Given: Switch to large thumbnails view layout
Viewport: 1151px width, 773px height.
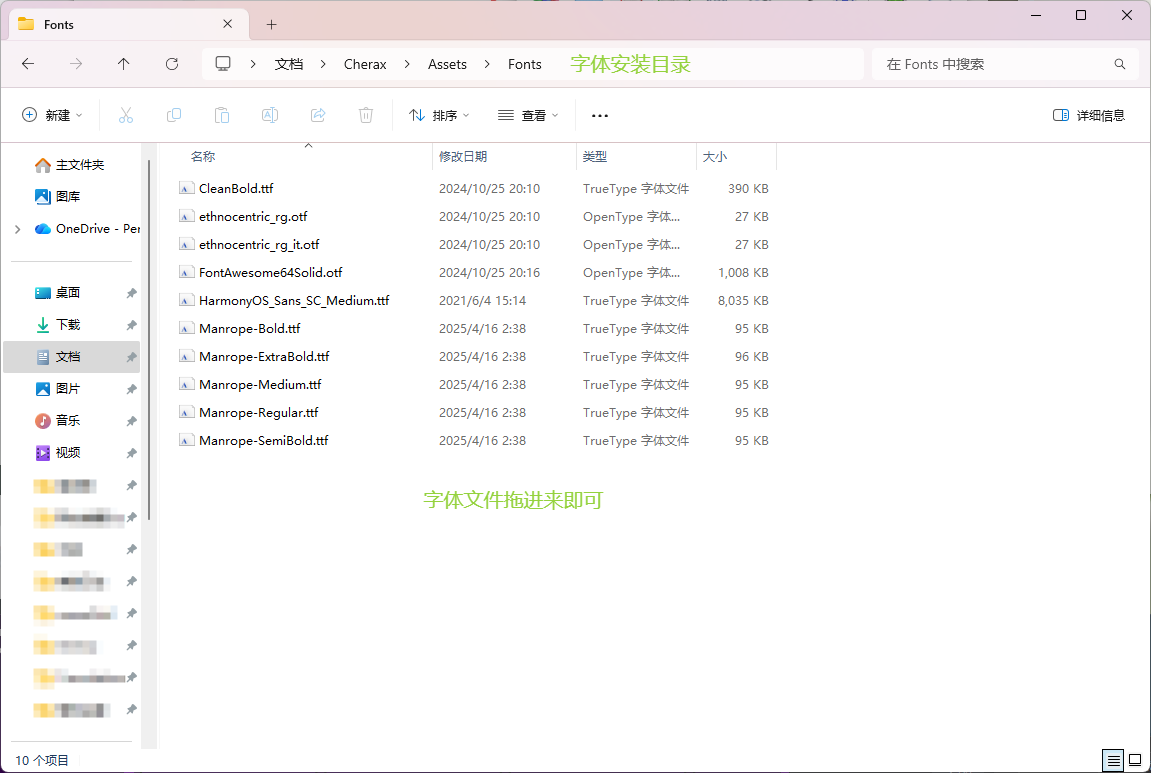Looking at the screenshot, I should [1137, 761].
